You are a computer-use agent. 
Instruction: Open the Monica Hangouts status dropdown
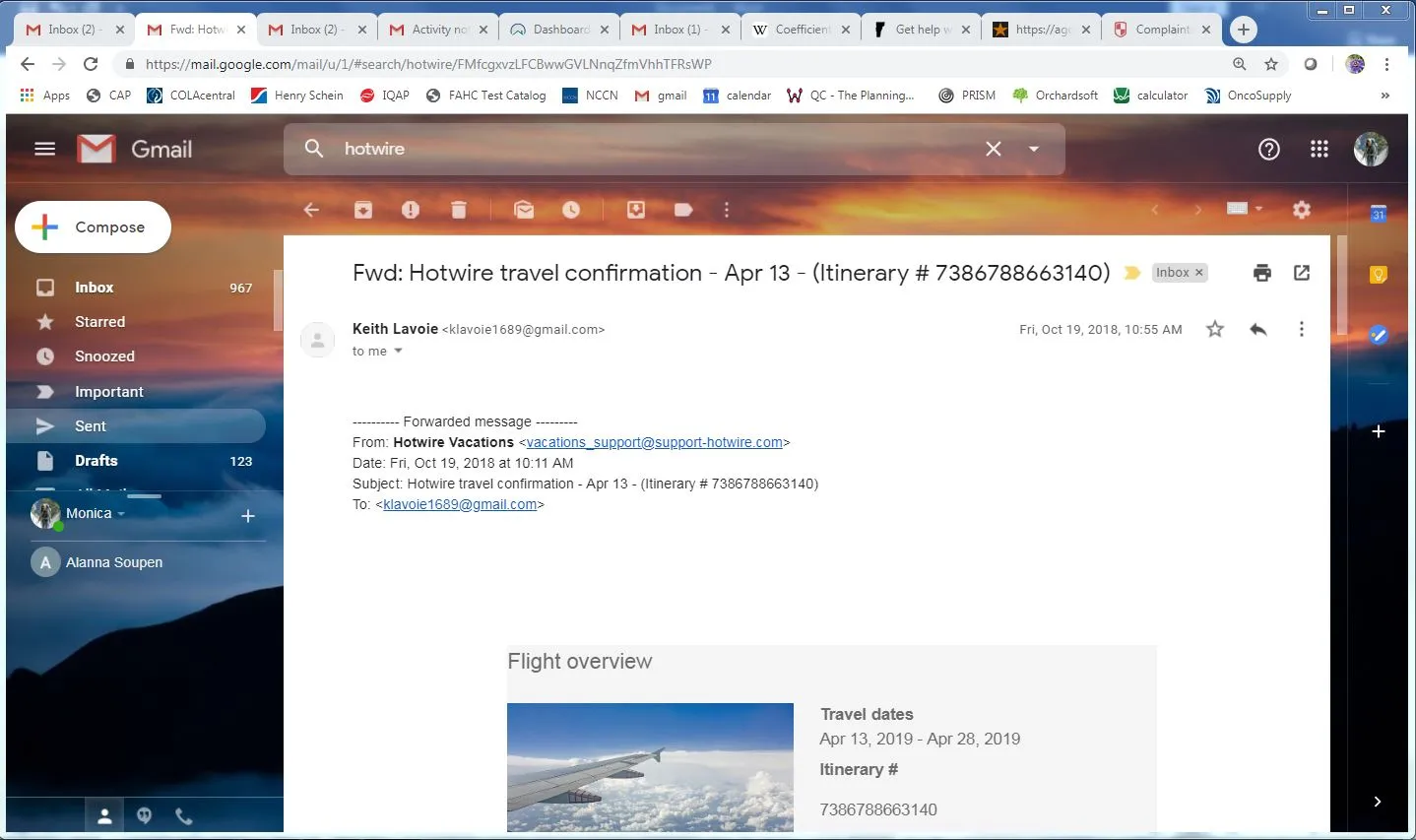point(121,514)
